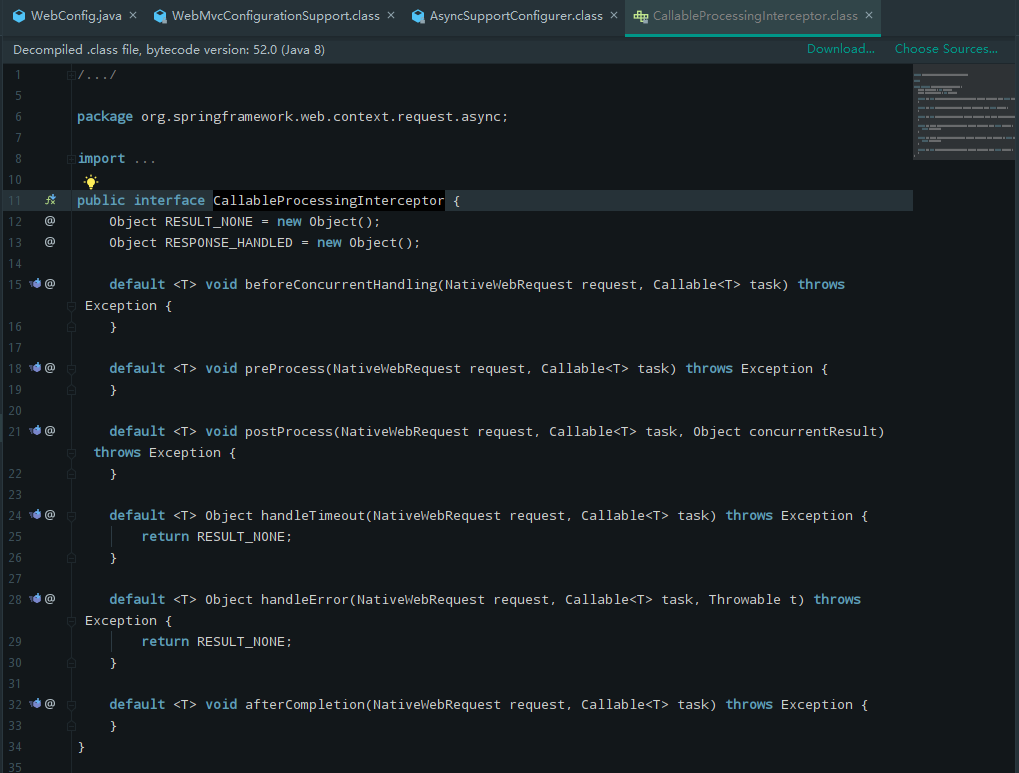Click the lightbulb intention icon above the interface declaration
This screenshot has width=1019, height=773.
(x=90, y=181)
